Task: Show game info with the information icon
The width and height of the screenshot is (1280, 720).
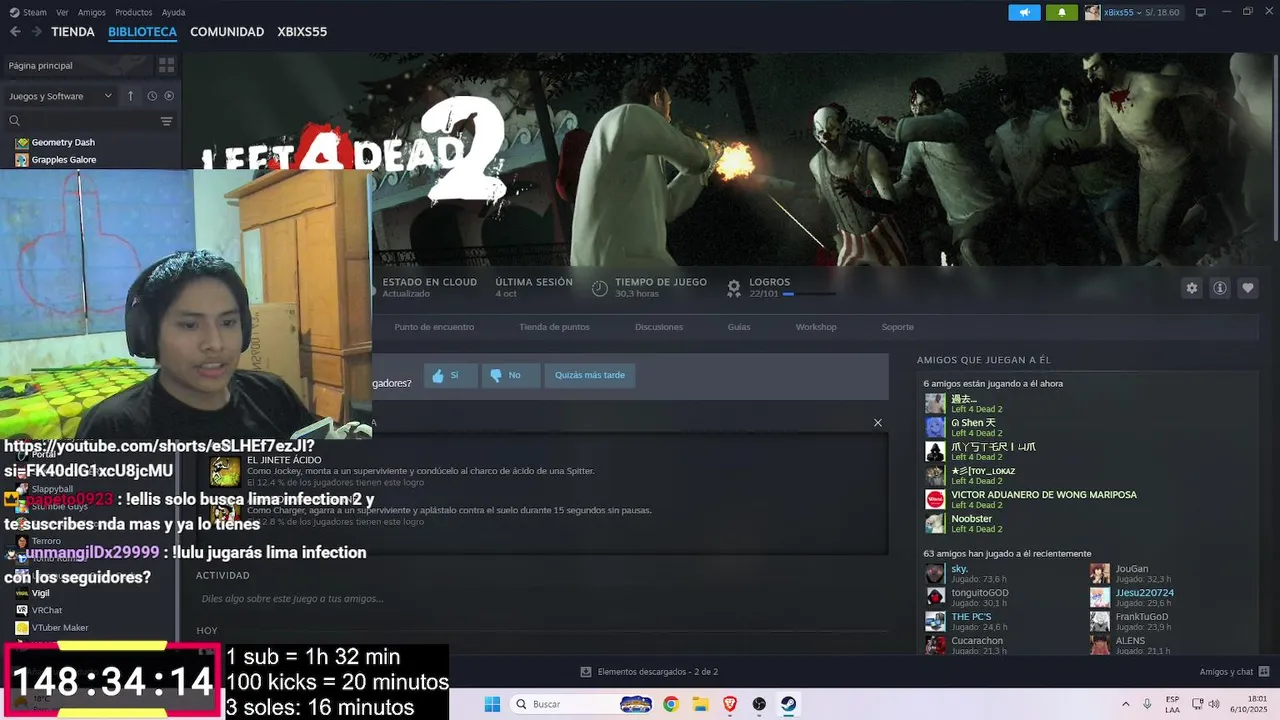Action: [x=1220, y=288]
